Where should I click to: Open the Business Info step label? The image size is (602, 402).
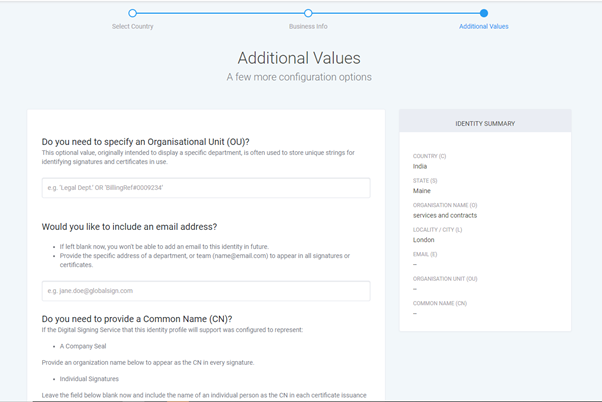coord(308,26)
